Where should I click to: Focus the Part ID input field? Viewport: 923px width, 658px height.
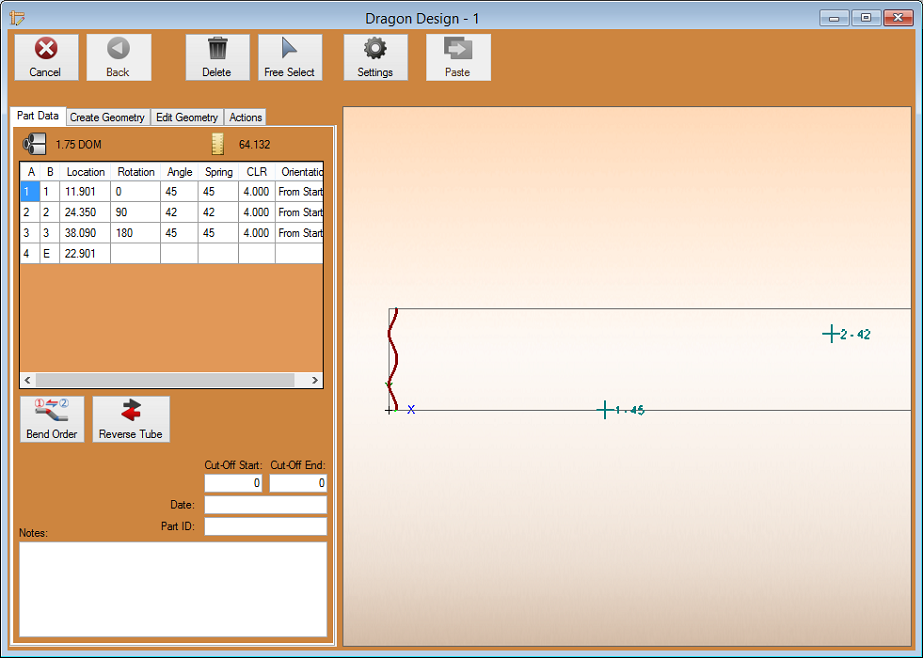(265, 526)
